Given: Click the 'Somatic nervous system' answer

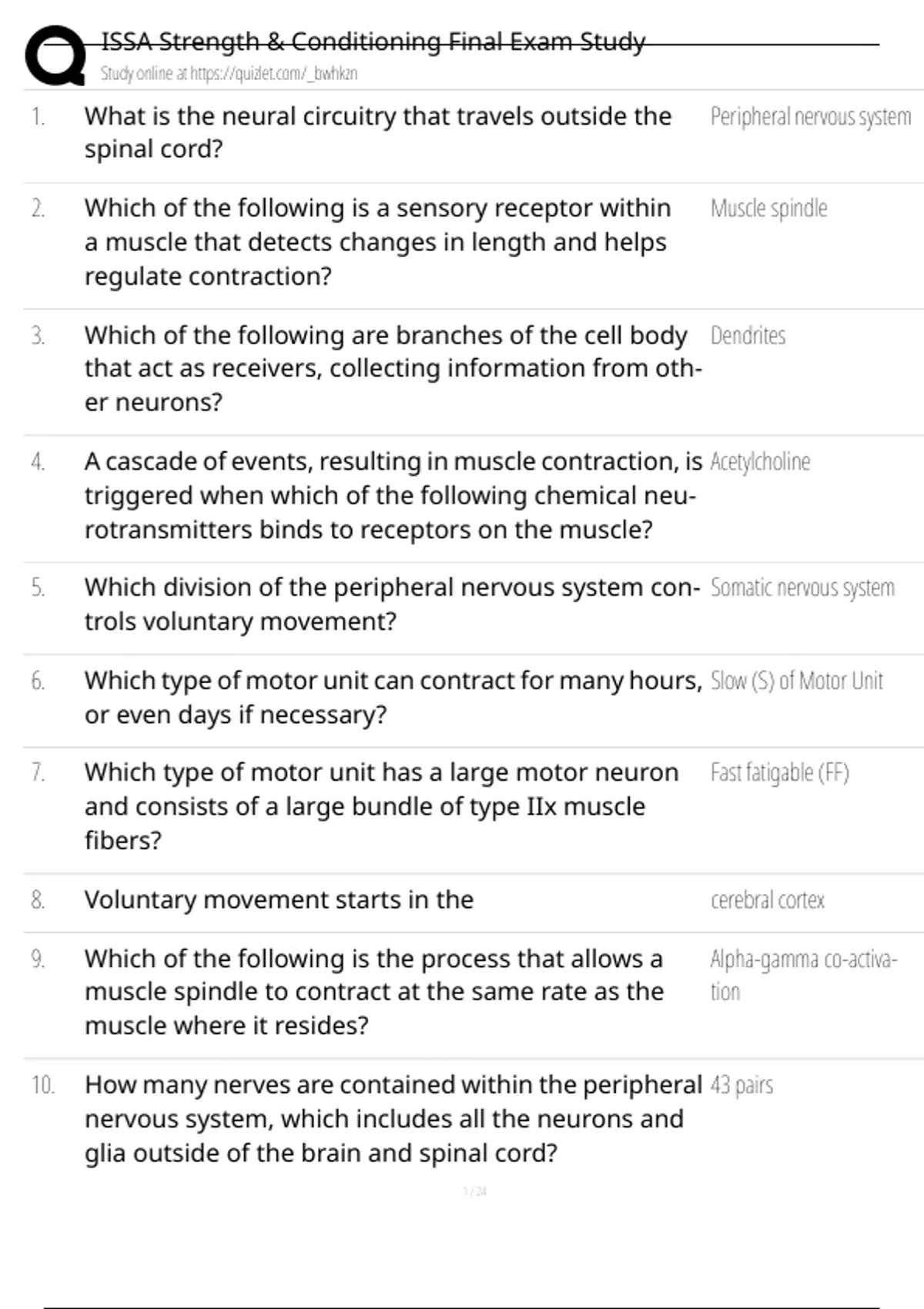Looking at the screenshot, I should [802, 588].
